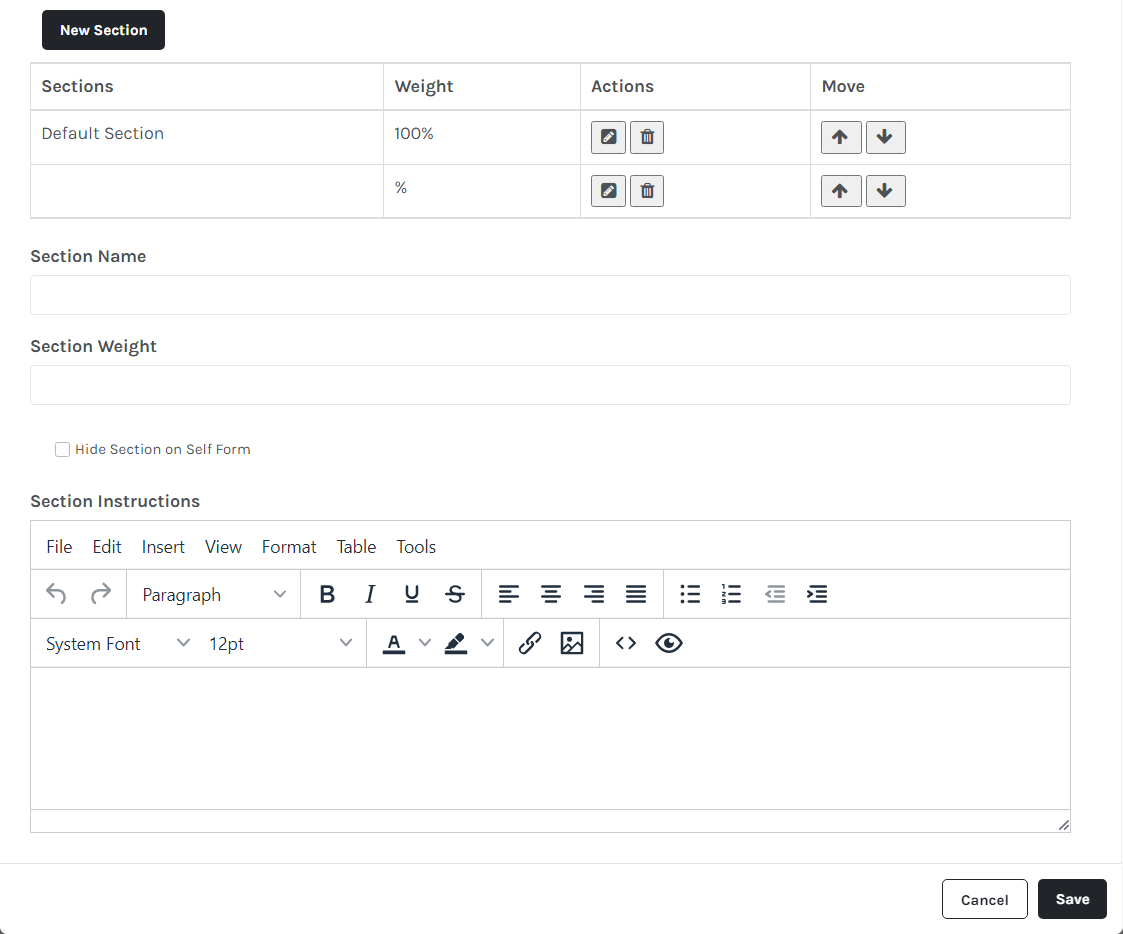The height and width of the screenshot is (934, 1123).
Task: Toggle italic formatting
Action: pos(370,594)
